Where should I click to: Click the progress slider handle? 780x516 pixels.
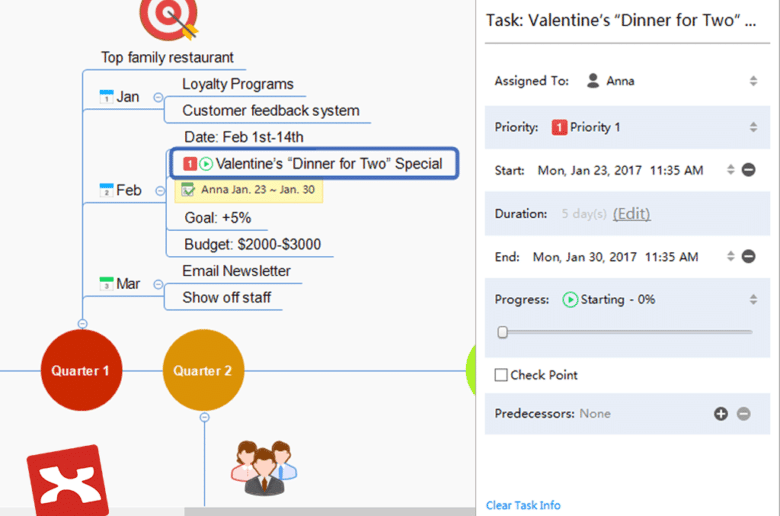point(502,332)
